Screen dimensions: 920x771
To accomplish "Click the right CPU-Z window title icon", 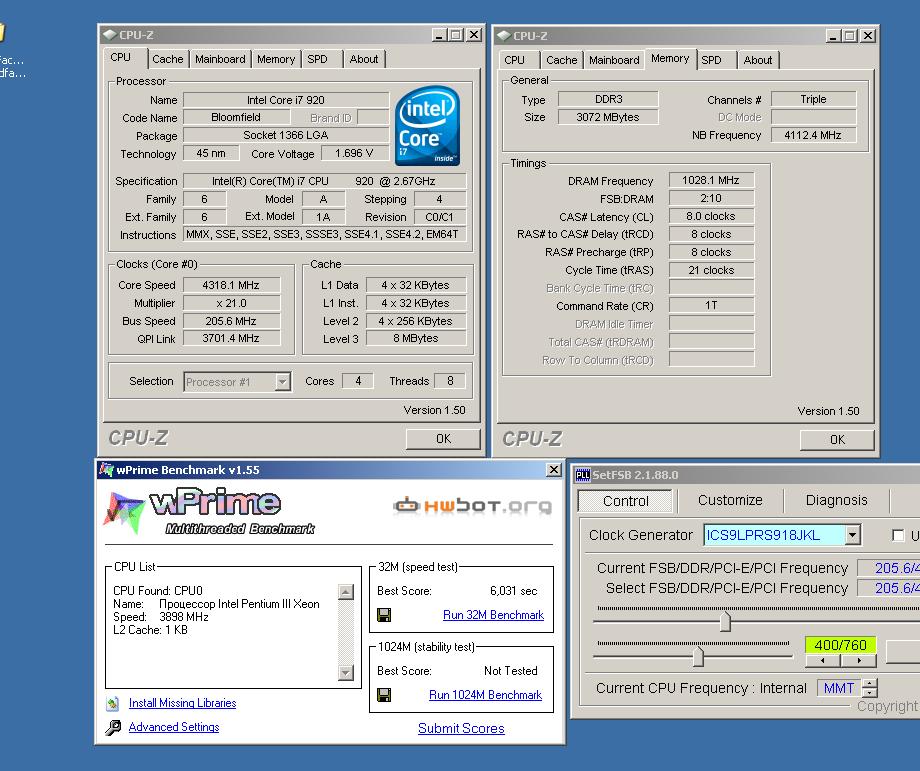I will pyautogui.click(x=503, y=36).
